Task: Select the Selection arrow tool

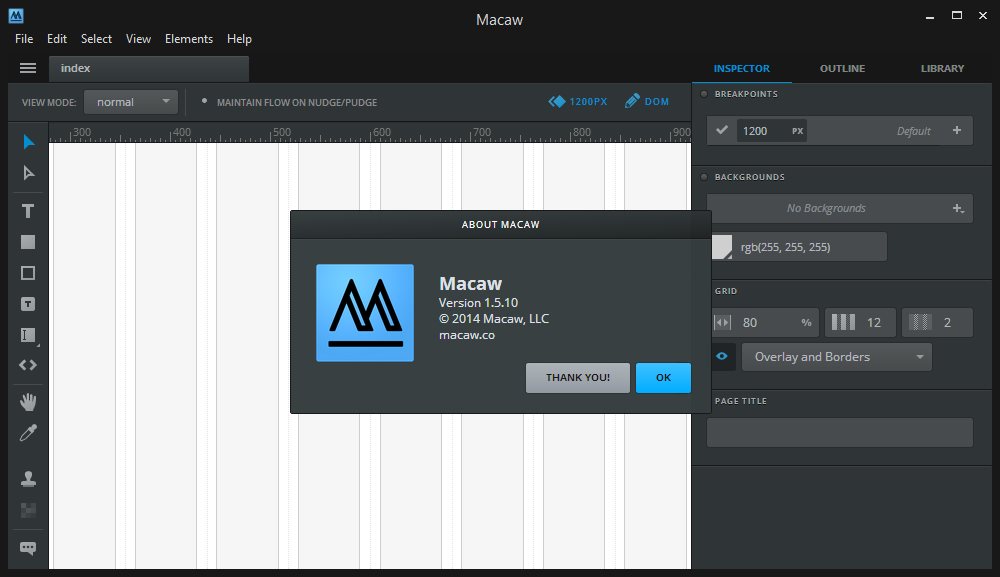Action: point(28,142)
